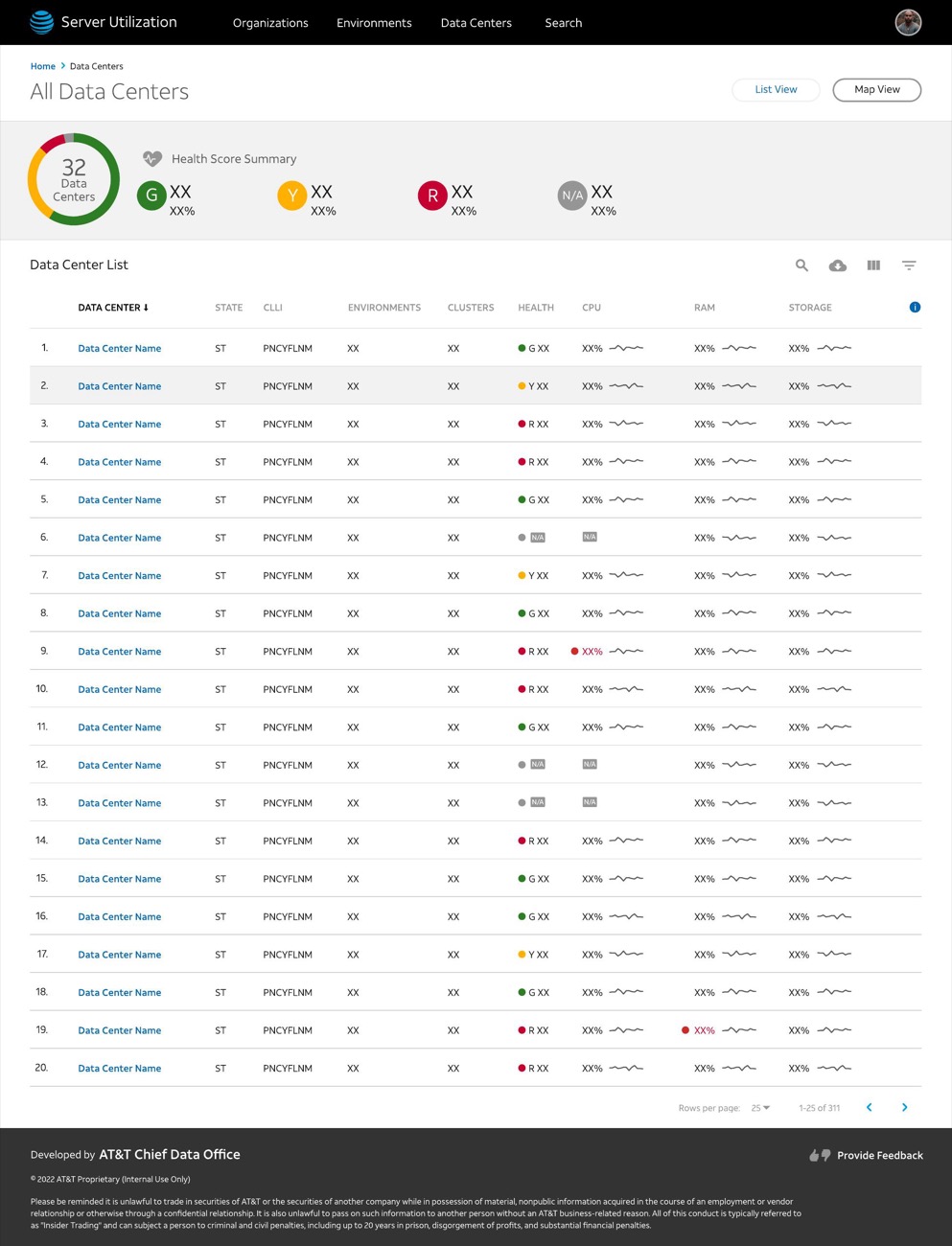Open the rows per page dropdown

pos(760,1108)
